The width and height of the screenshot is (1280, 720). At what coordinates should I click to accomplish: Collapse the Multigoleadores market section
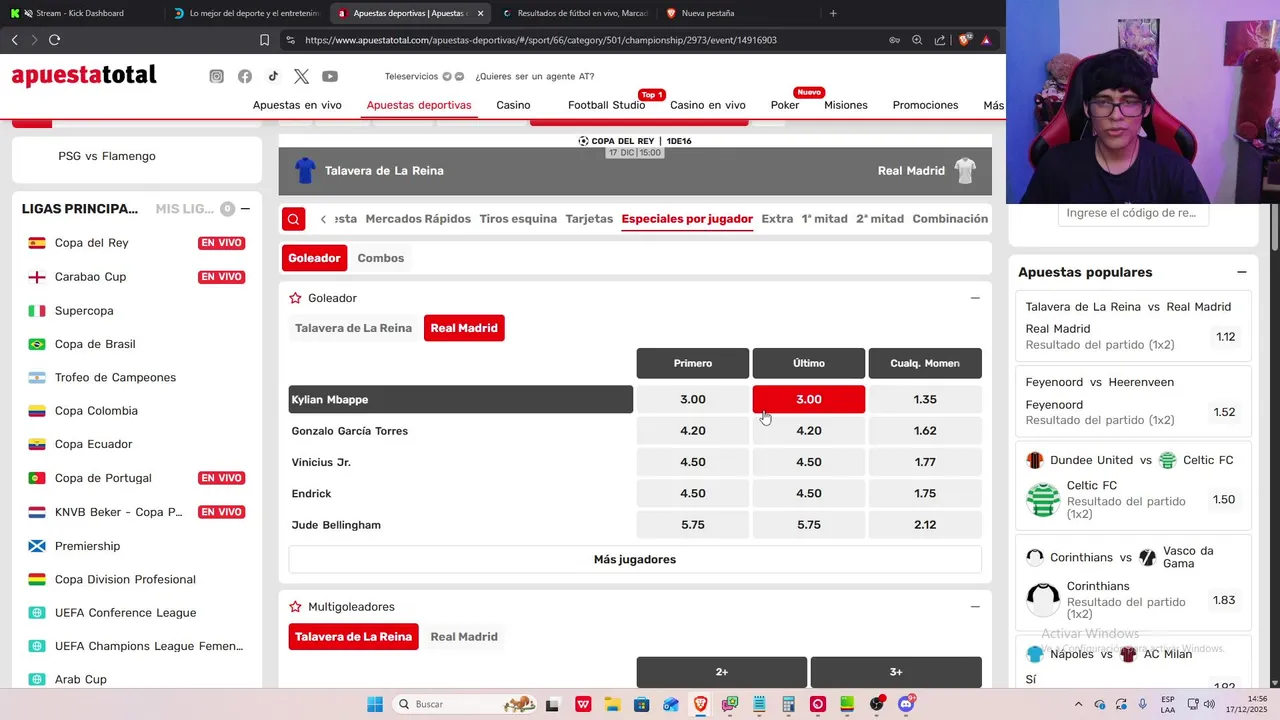pyautogui.click(x=975, y=607)
